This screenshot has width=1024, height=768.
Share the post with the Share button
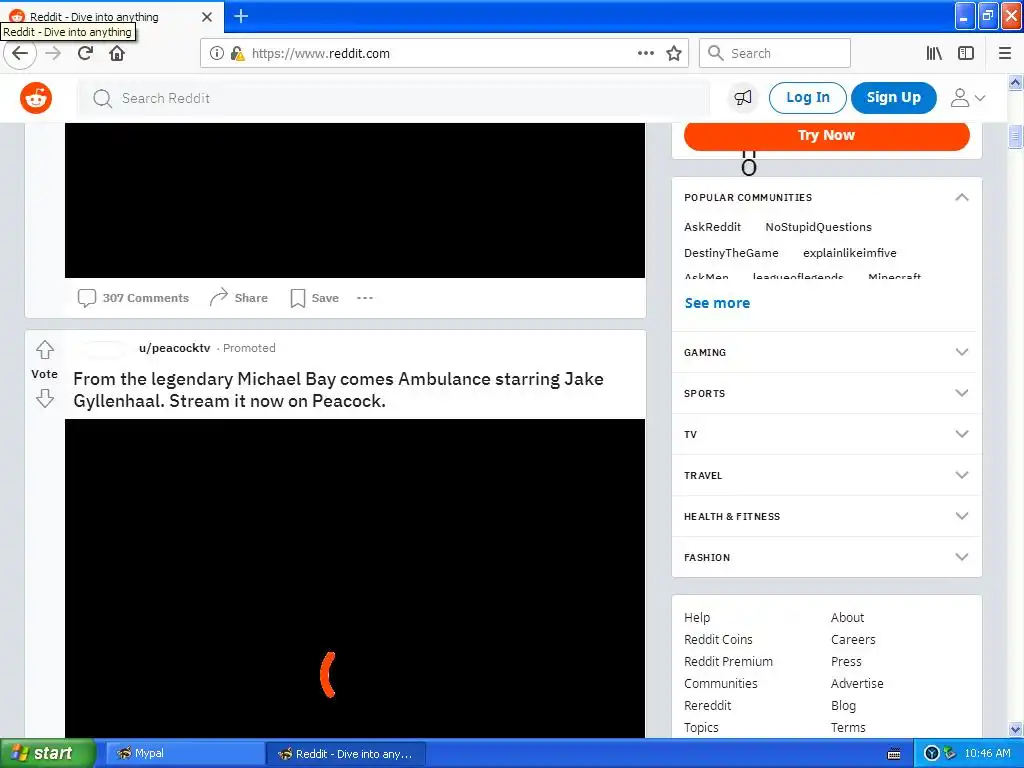[x=239, y=298]
